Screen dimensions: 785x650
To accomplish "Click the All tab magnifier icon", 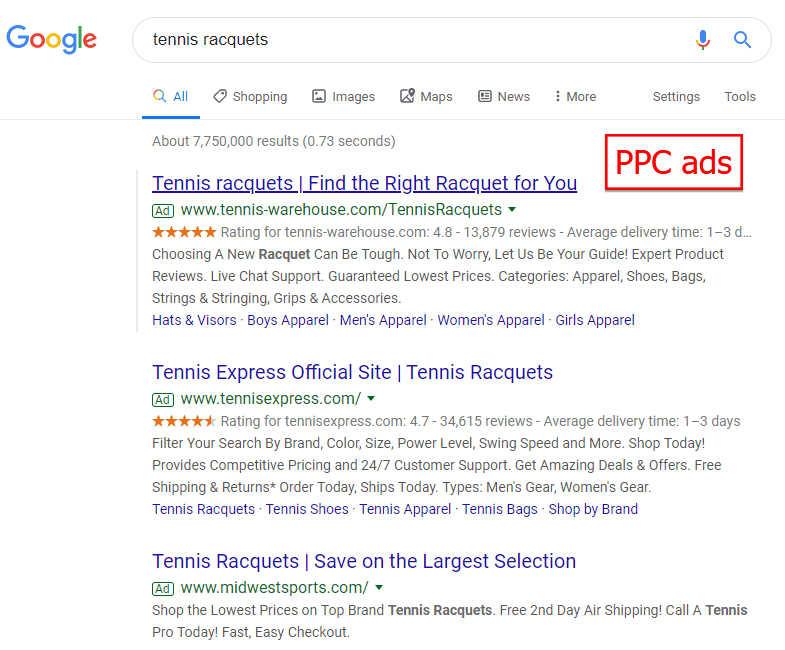I will tap(160, 96).
